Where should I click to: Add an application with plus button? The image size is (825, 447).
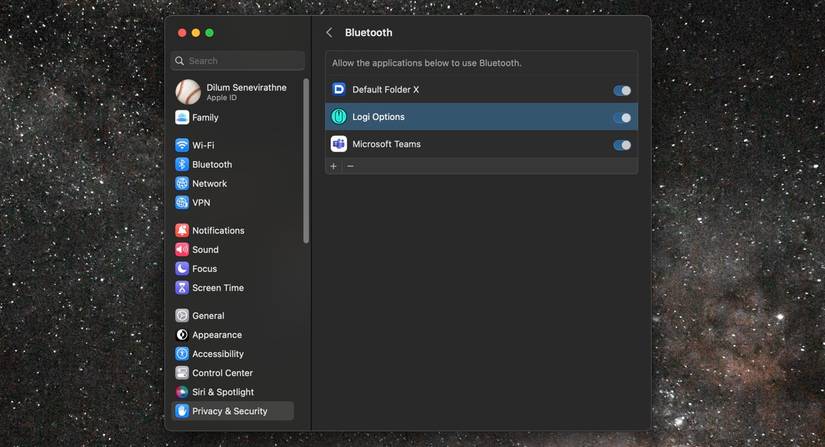[334, 166]
